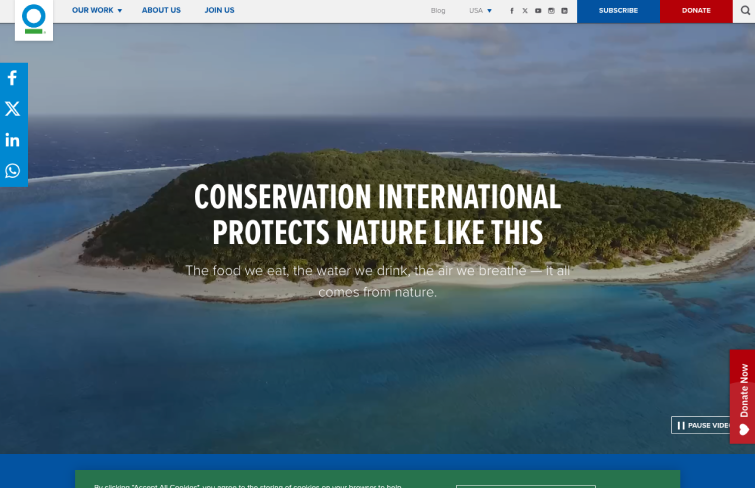This screenshot has width=755, height=488.
Task: Open the Our Work dropdown menu
Action: point(97,10)
